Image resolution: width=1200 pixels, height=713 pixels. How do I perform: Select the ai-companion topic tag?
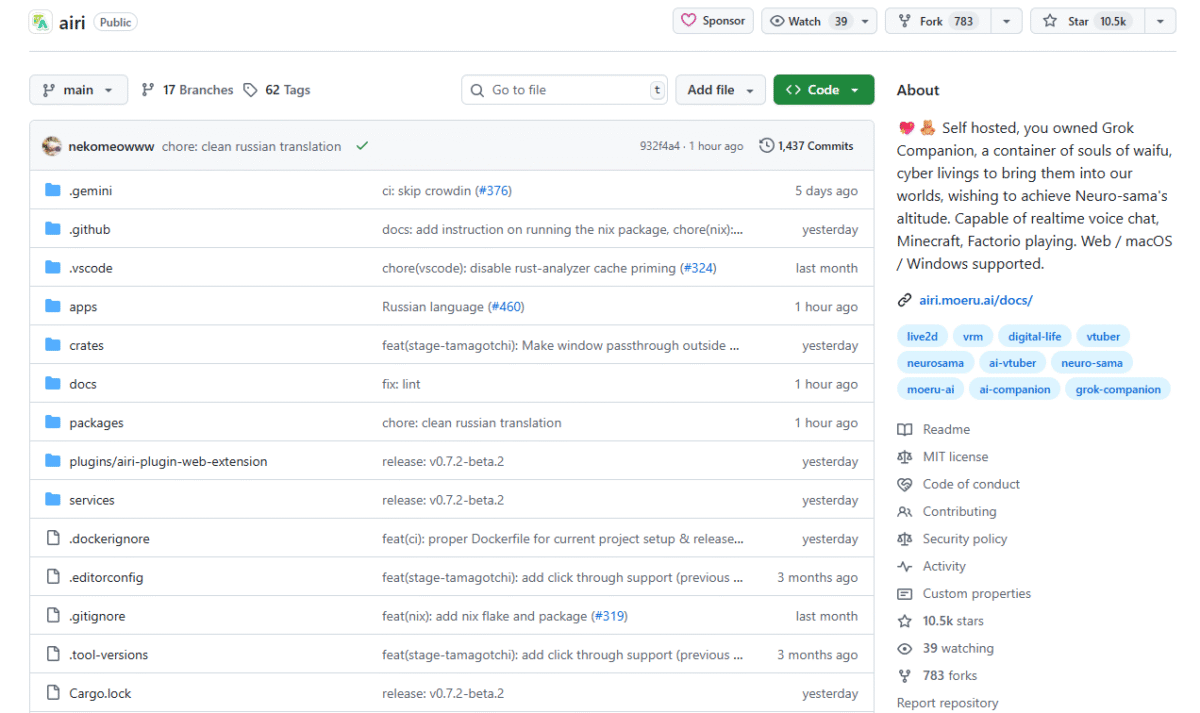click(1015, 390)
